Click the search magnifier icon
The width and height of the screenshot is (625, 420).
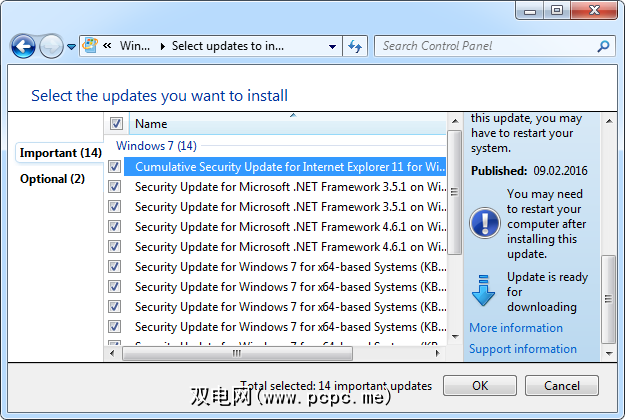click(x=603, y=46)
